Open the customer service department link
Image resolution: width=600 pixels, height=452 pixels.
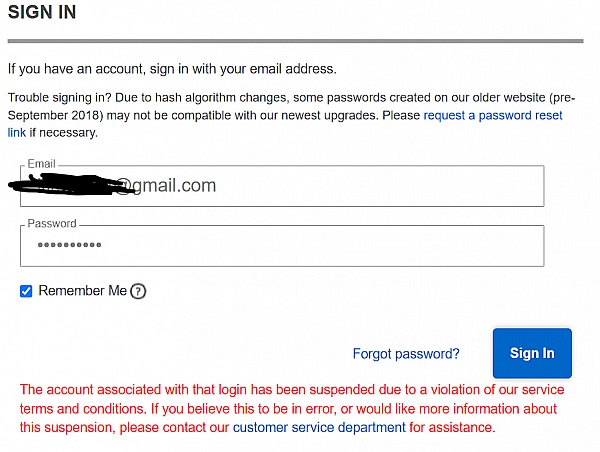(319, 427)
